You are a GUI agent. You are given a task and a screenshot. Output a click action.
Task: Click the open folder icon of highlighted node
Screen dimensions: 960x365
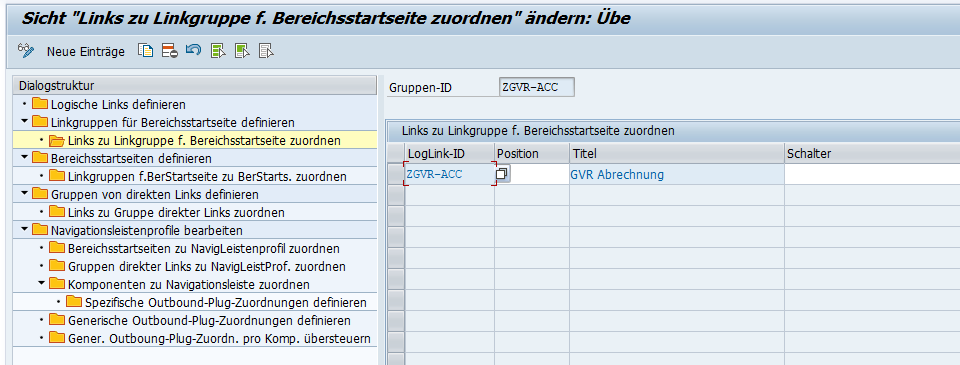coord(57,140)
